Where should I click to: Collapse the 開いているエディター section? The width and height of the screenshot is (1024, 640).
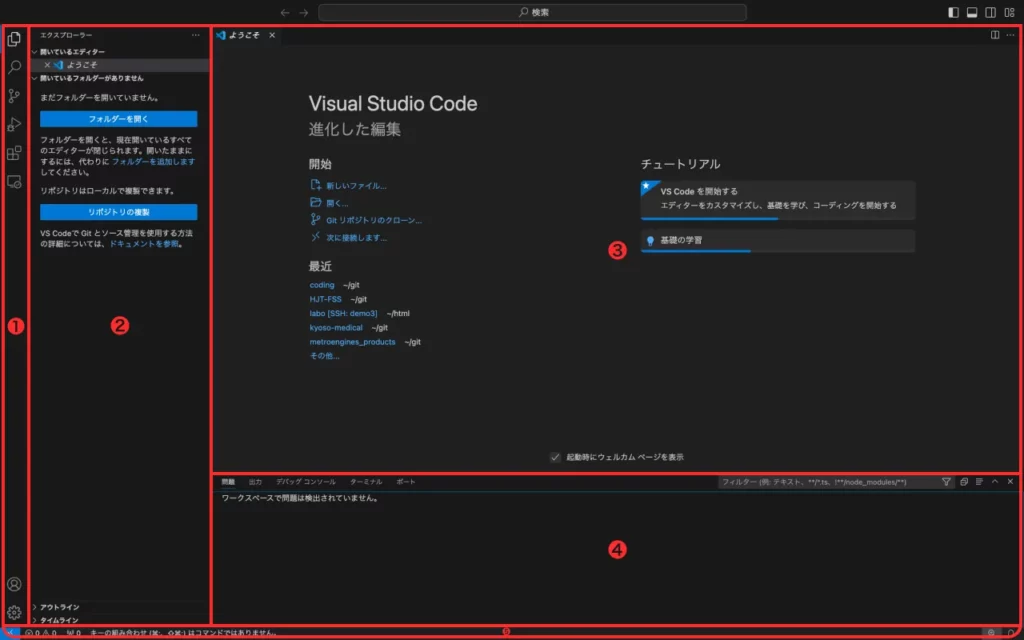121,52
